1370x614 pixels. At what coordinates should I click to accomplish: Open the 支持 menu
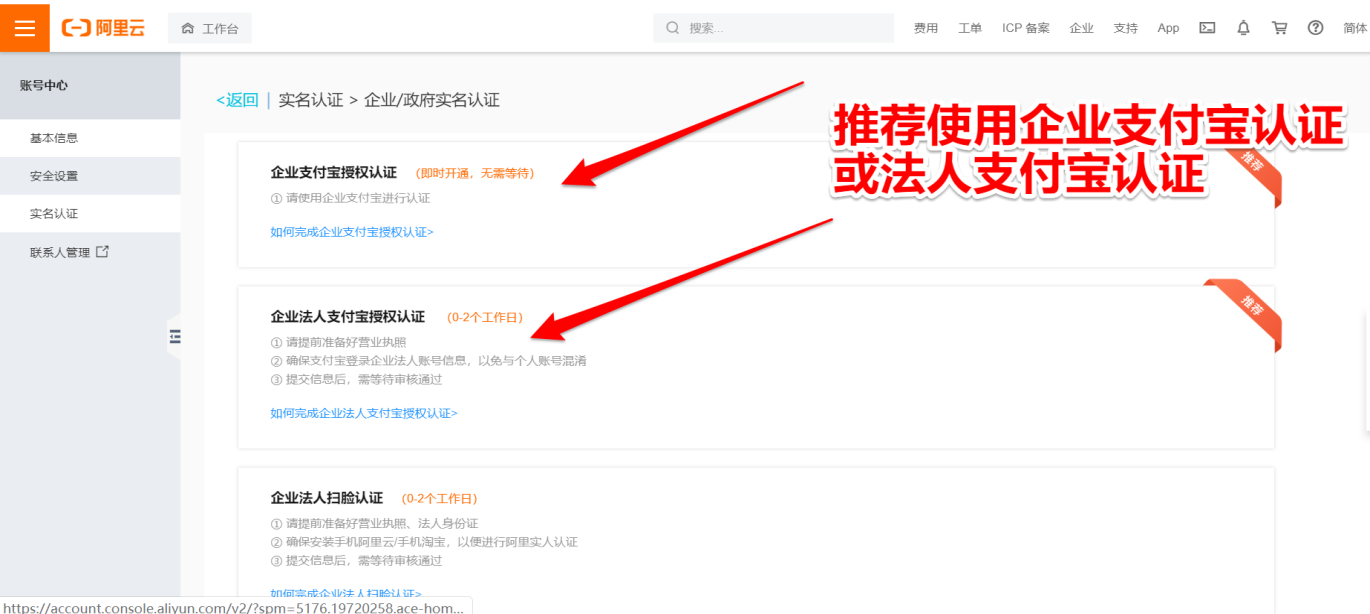click(1125, 28)
